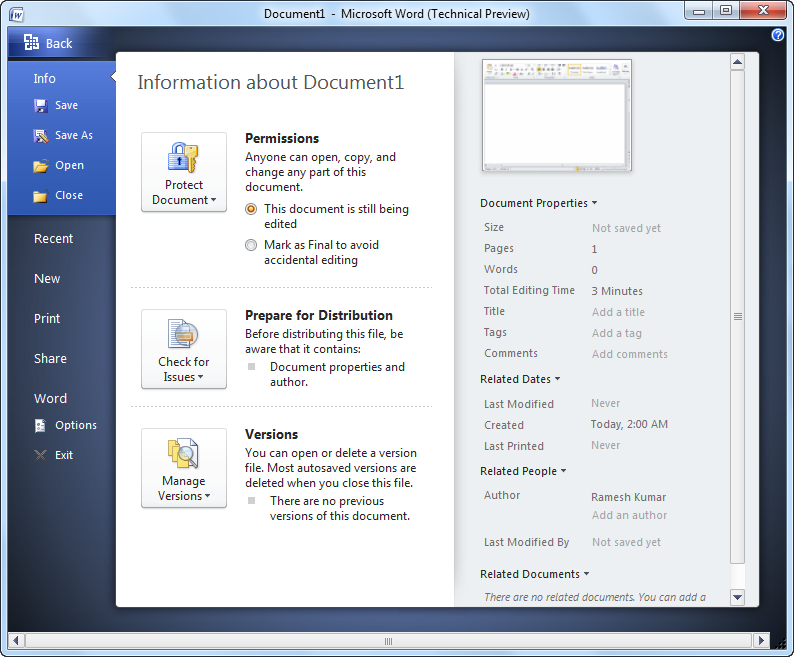Go to the Print tab
Screen dimensions: 794x657
point(47,319)
